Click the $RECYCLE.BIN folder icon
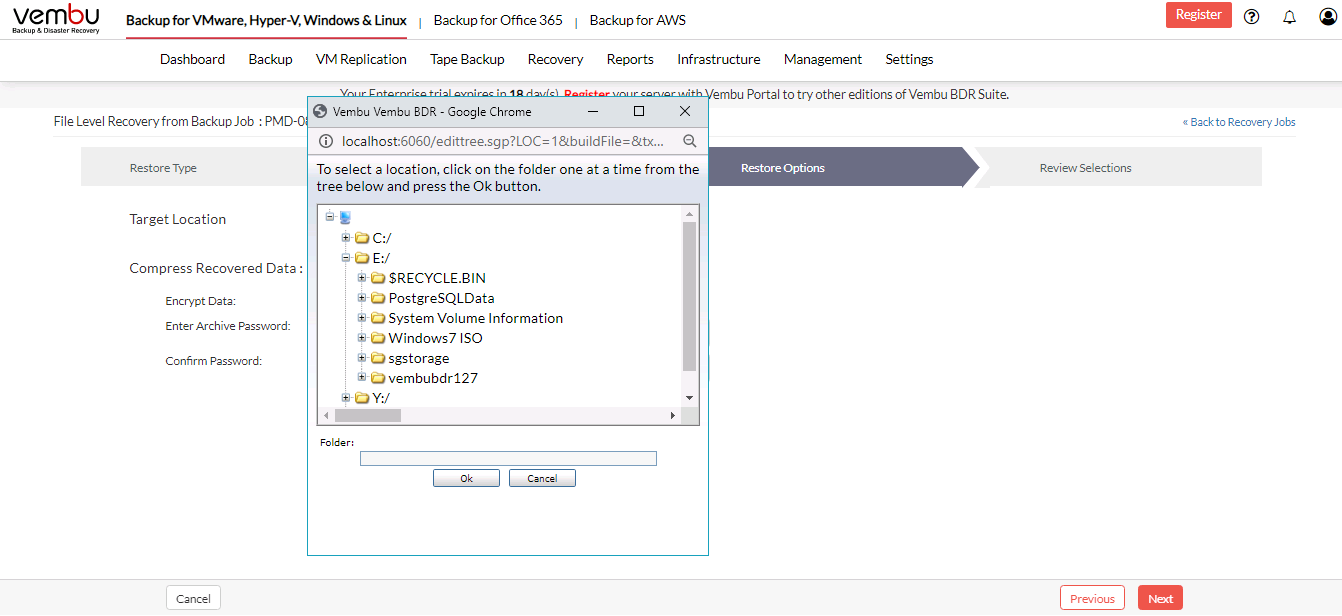The width and height of the screenshot is (1342, 616). coord(378,278)
